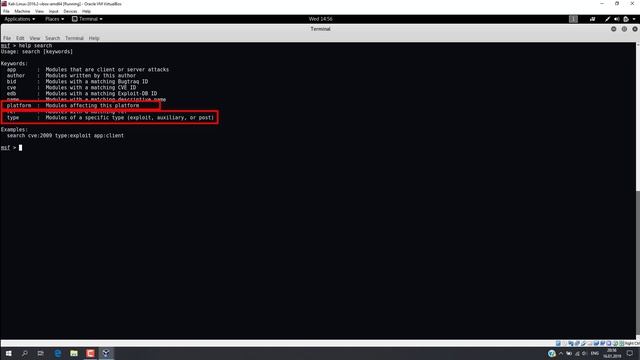Screen dimensions: 640x360
Task: Click the 'Usage: search [keywords]' line
Action: (x=37, y=52)
